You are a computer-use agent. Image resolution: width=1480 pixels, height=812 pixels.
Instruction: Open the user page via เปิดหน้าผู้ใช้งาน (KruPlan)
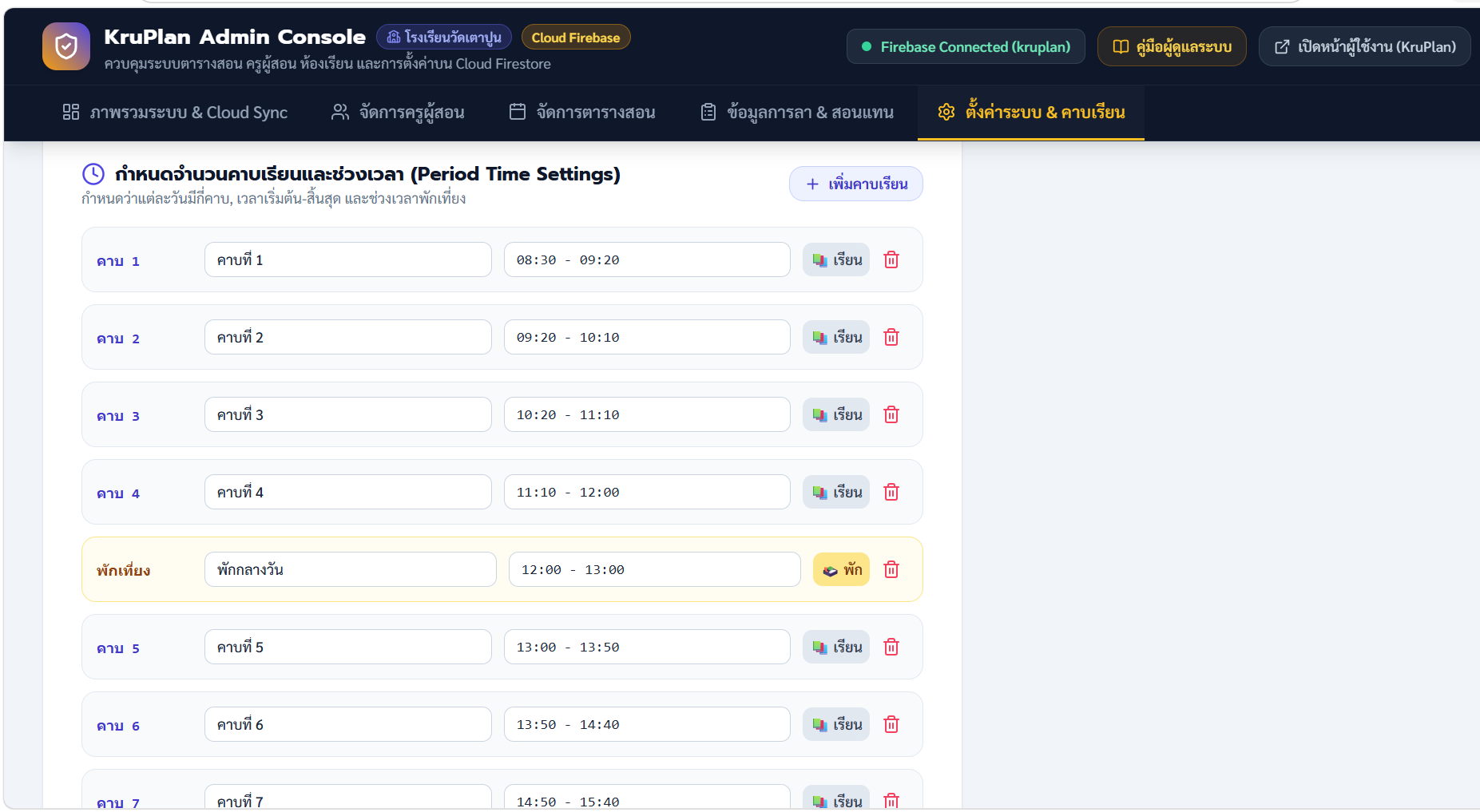point(1364,46)
